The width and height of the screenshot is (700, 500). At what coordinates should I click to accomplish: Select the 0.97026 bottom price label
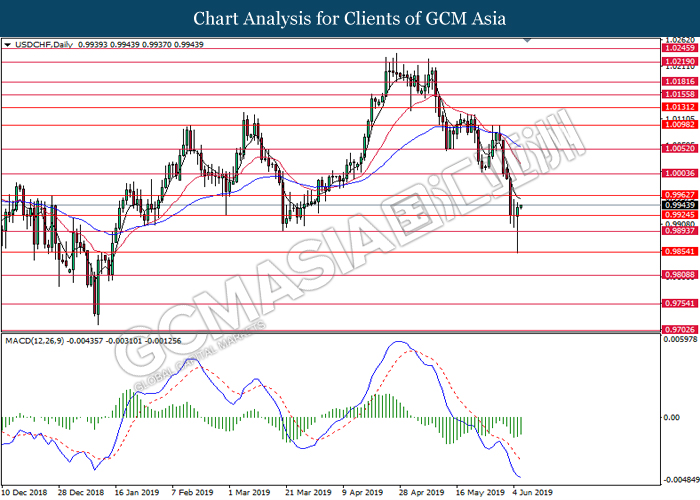(680, 329)
